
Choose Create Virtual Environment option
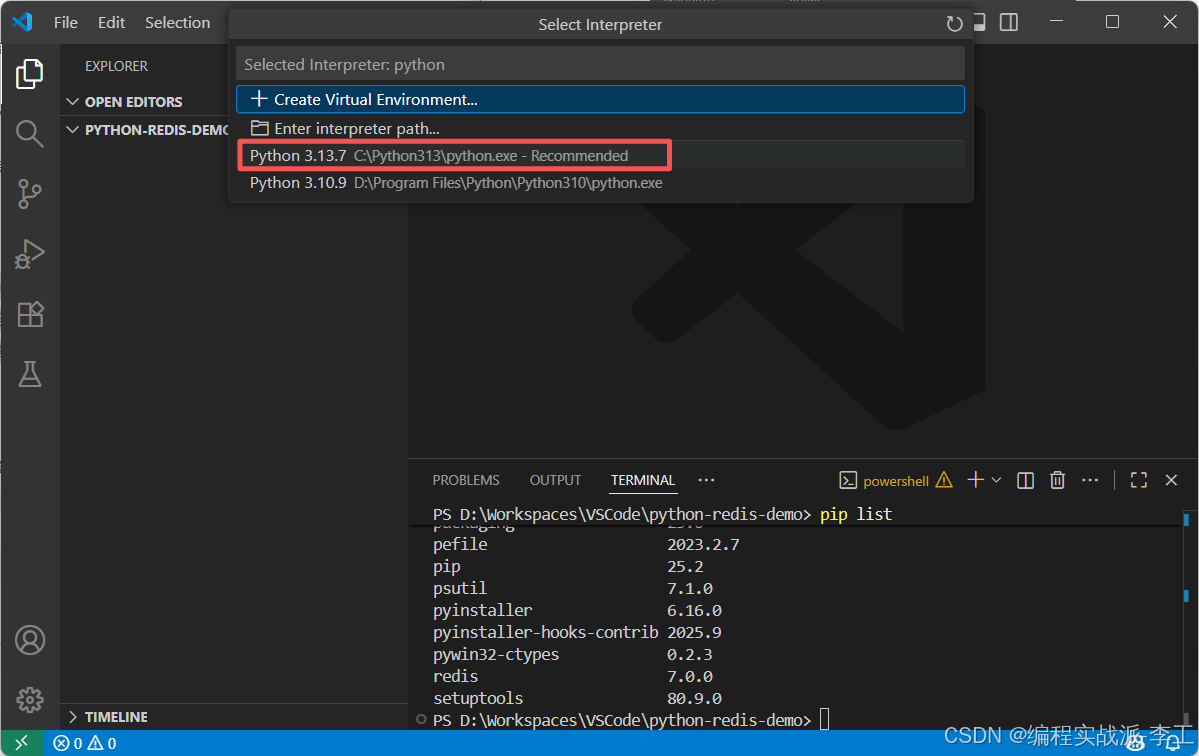(x=600, y=99)
